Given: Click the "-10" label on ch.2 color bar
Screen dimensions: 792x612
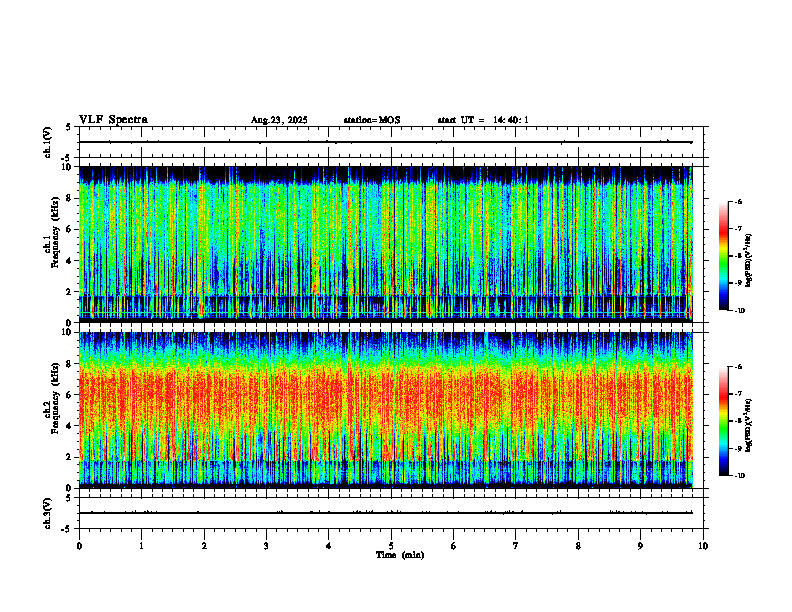Looking at the screenshot, I should coord(739,476).
